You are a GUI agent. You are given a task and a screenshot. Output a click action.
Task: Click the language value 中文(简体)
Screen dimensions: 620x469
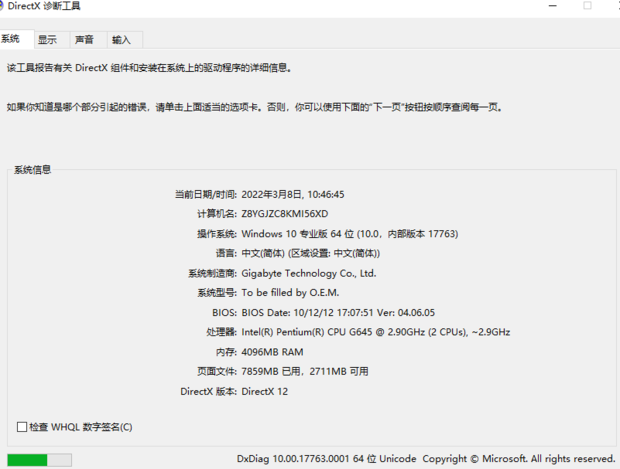coord(263,253)
